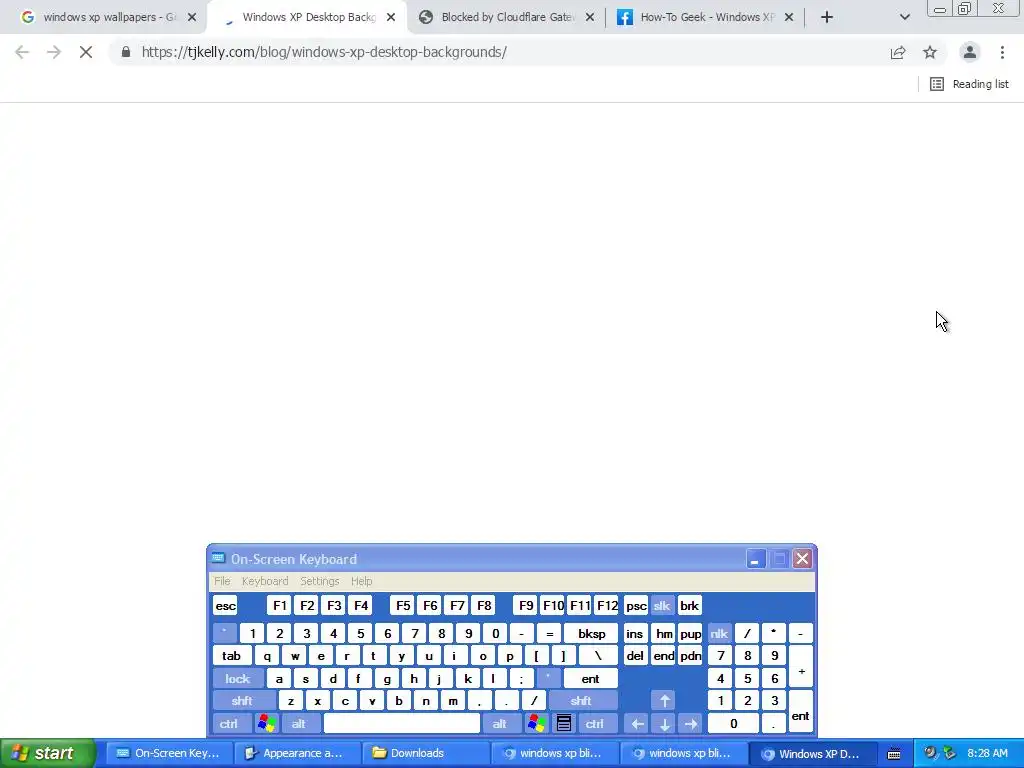Screen dimensions: 1024x768
Task: Go forward in browser history
Action: (x=54, y=52)
